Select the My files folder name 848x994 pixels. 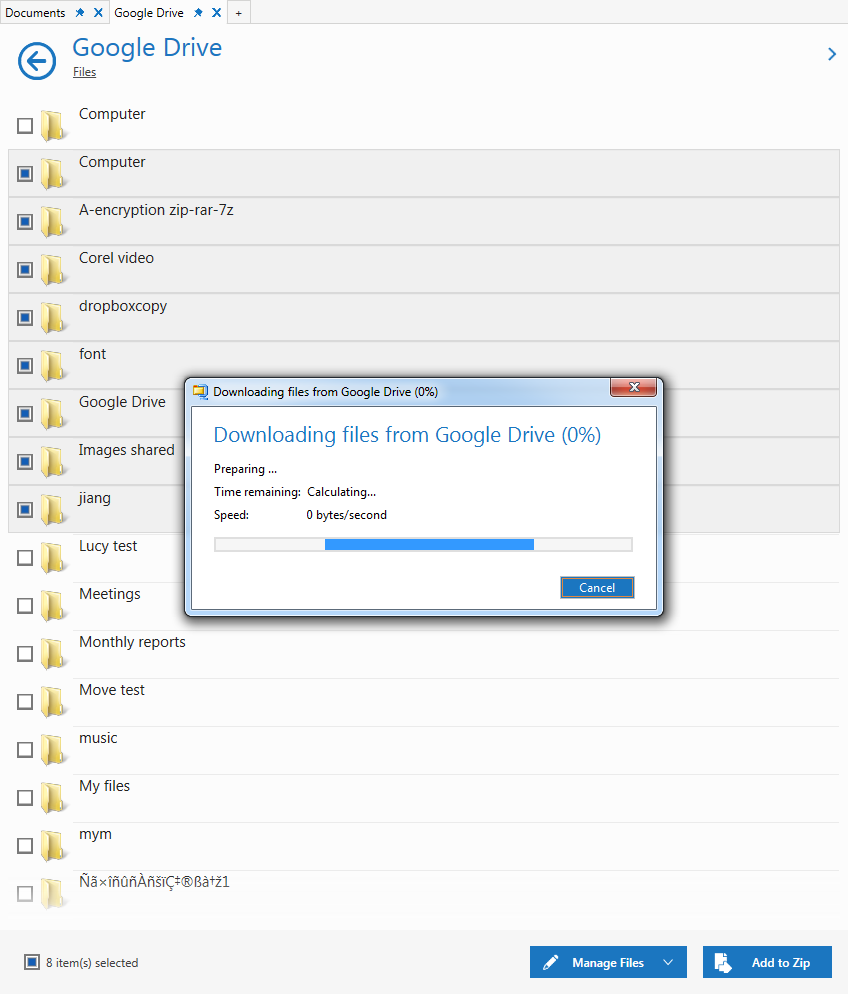(105, 787)
